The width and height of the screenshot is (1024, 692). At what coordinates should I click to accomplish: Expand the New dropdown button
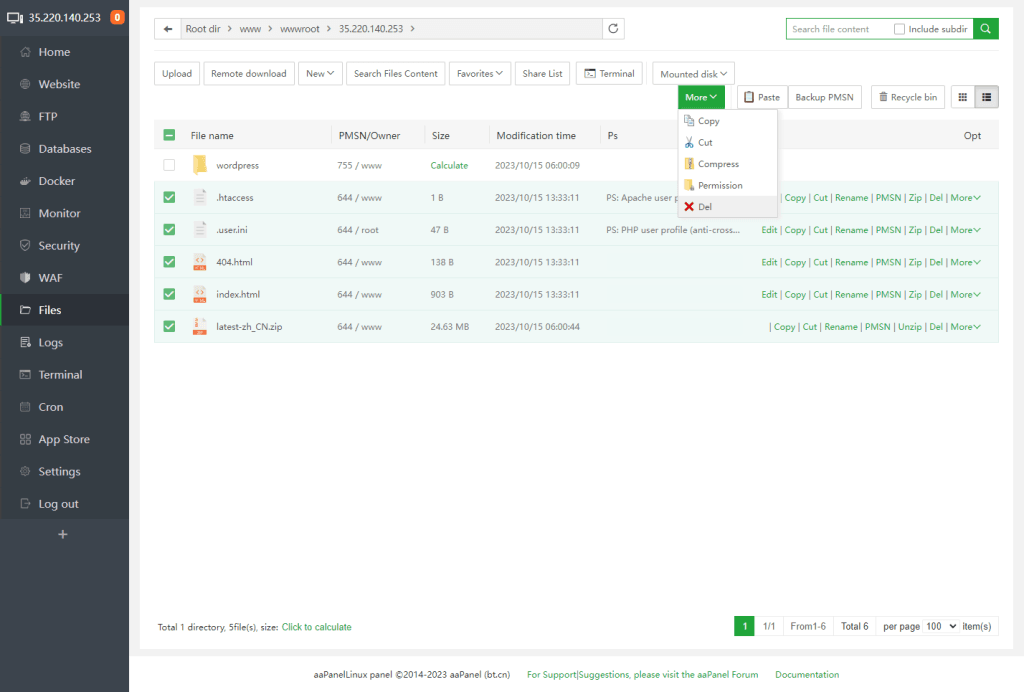(321, 73)
